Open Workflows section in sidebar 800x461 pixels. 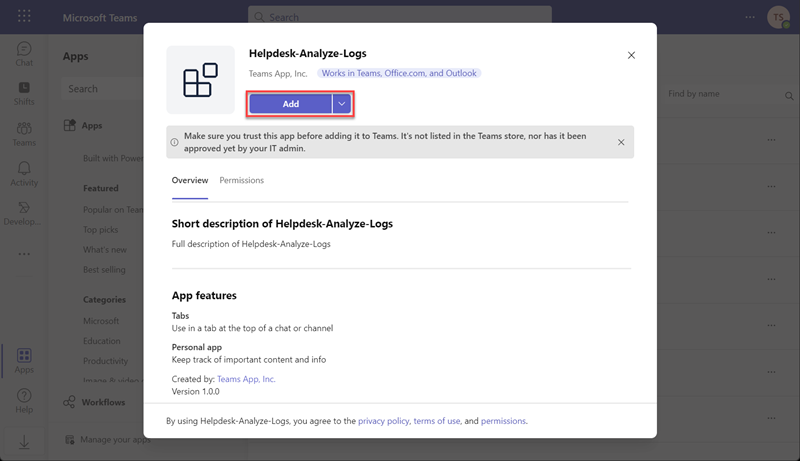(x=94, y=402)
